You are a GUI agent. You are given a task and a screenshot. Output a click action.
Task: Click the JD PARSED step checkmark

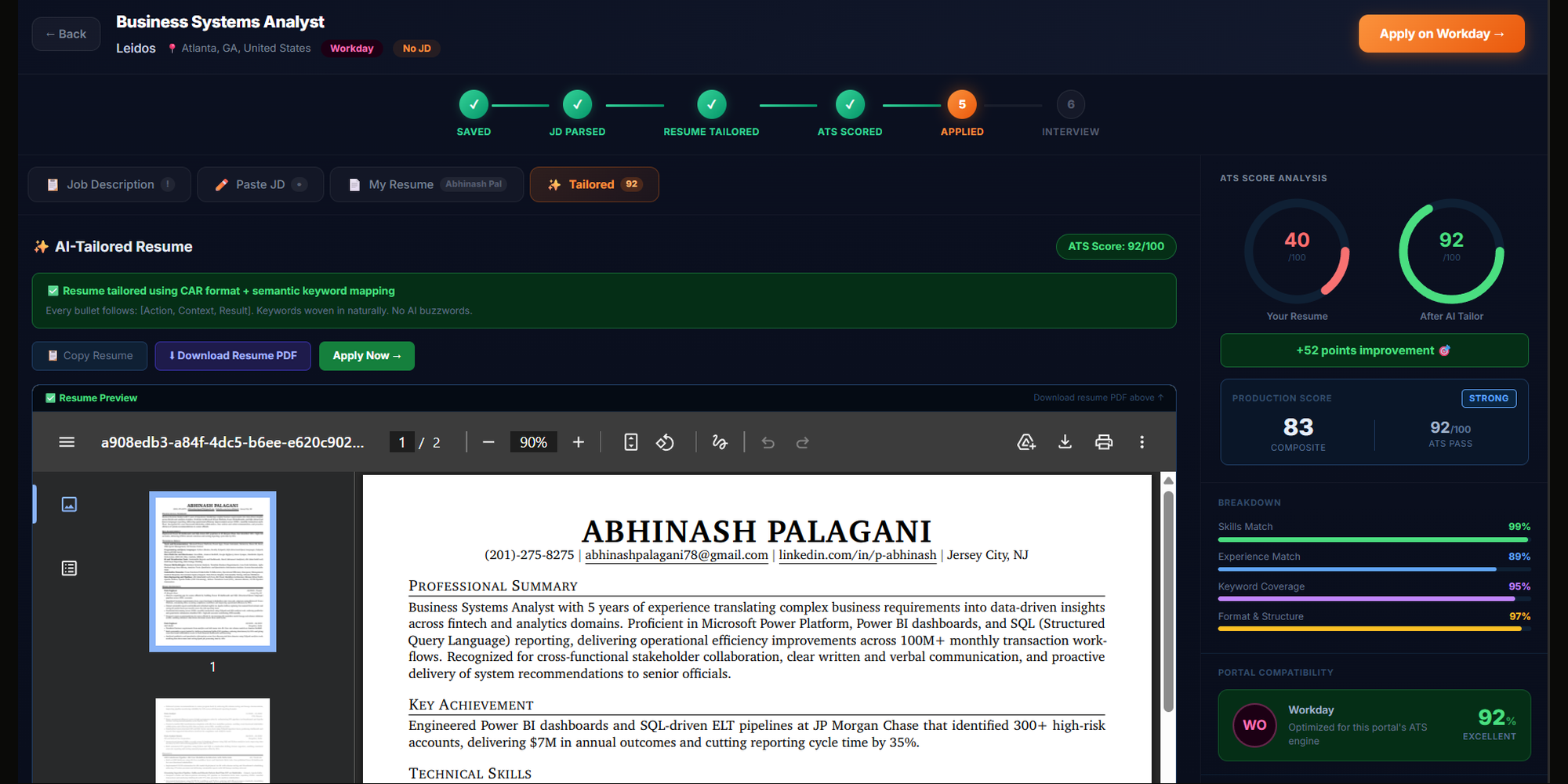tap(577, 104)
